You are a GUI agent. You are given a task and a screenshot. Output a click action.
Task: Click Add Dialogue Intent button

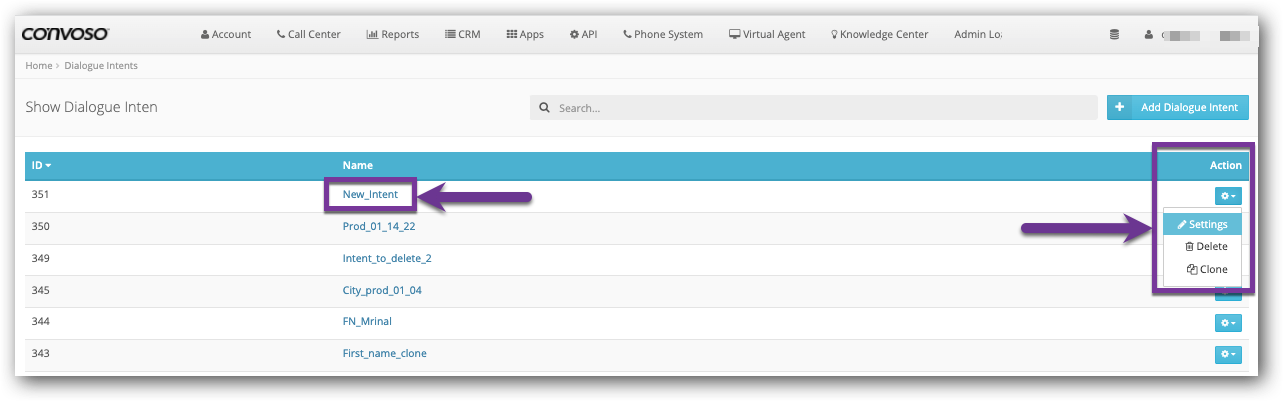coord(1178,107)
